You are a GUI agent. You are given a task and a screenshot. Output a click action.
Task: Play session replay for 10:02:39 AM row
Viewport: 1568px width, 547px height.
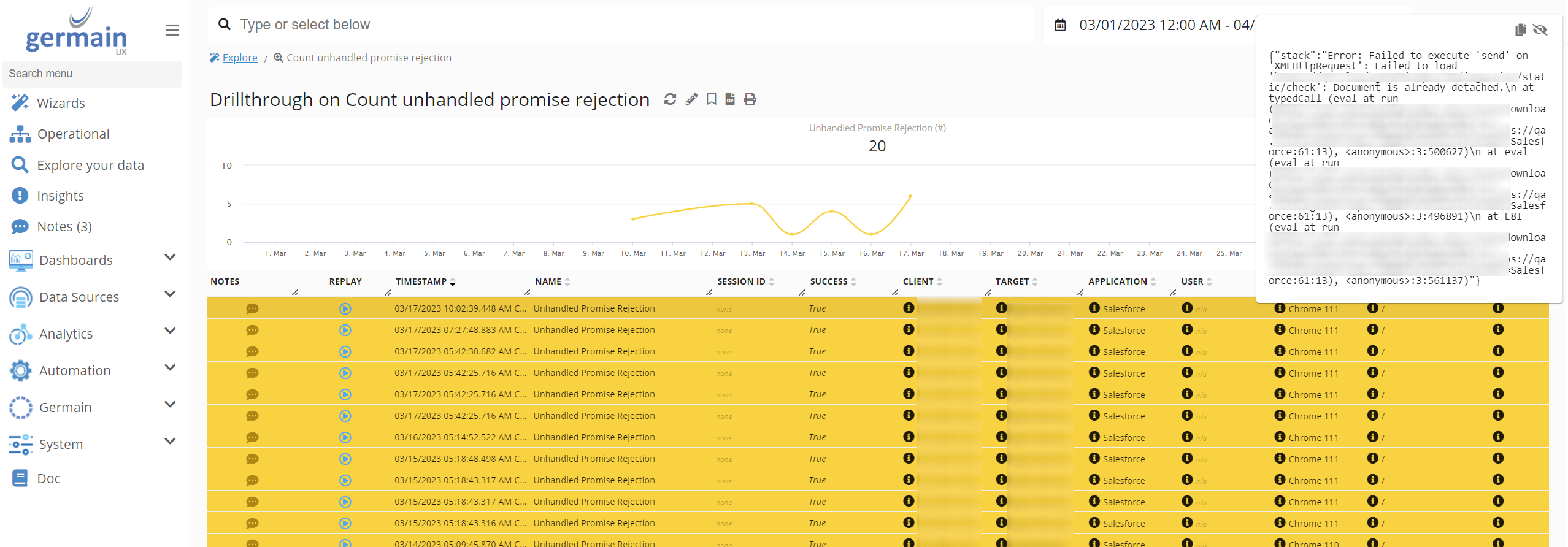[345, 309]
